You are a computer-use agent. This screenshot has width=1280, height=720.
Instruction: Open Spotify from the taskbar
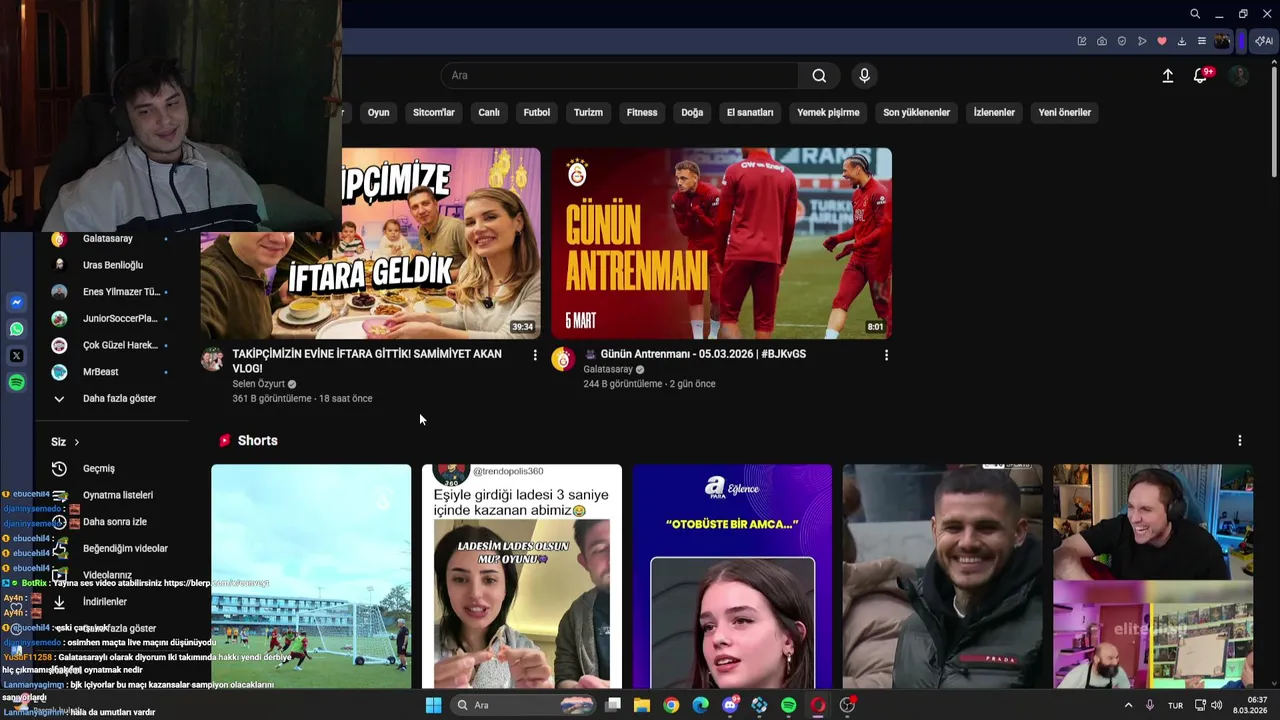788,705
